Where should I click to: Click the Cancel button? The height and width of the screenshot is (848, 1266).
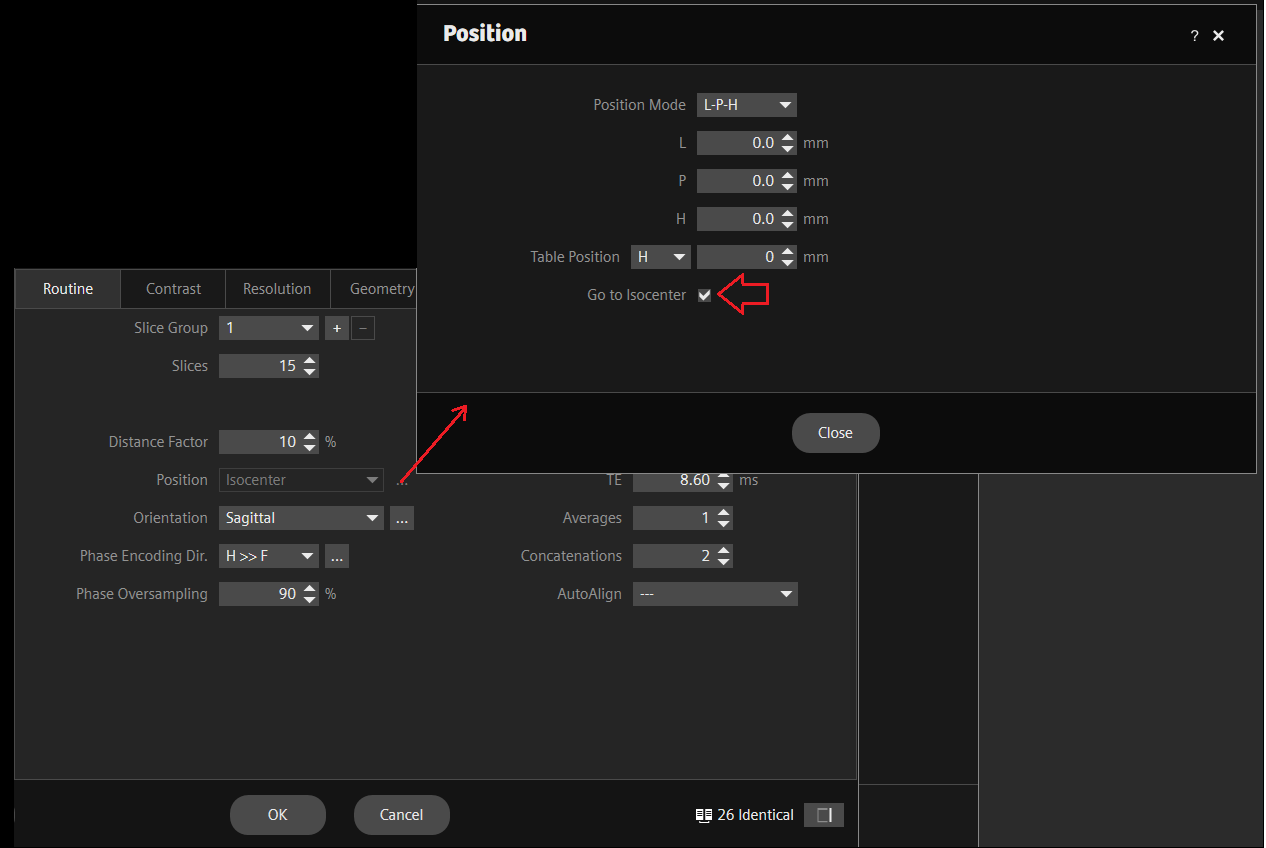[402, 815]
